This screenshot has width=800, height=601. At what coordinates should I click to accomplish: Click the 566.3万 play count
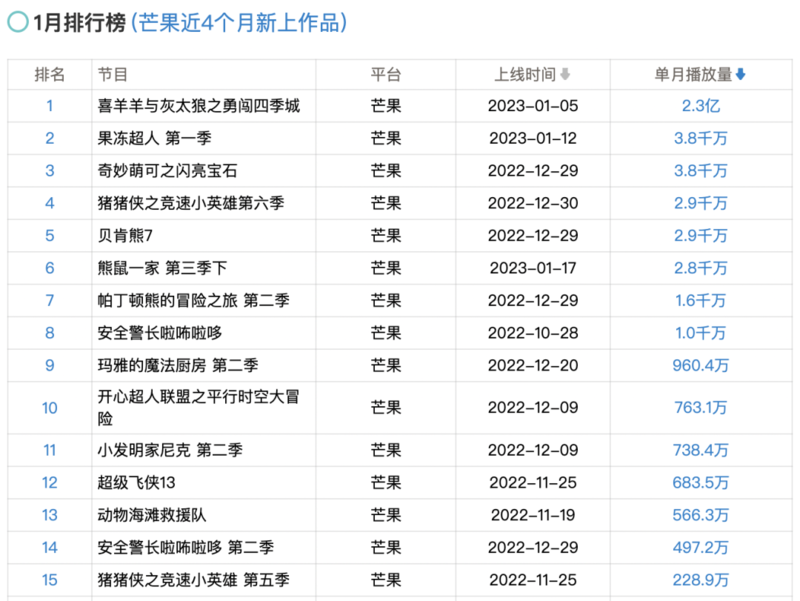pos(701,515)
